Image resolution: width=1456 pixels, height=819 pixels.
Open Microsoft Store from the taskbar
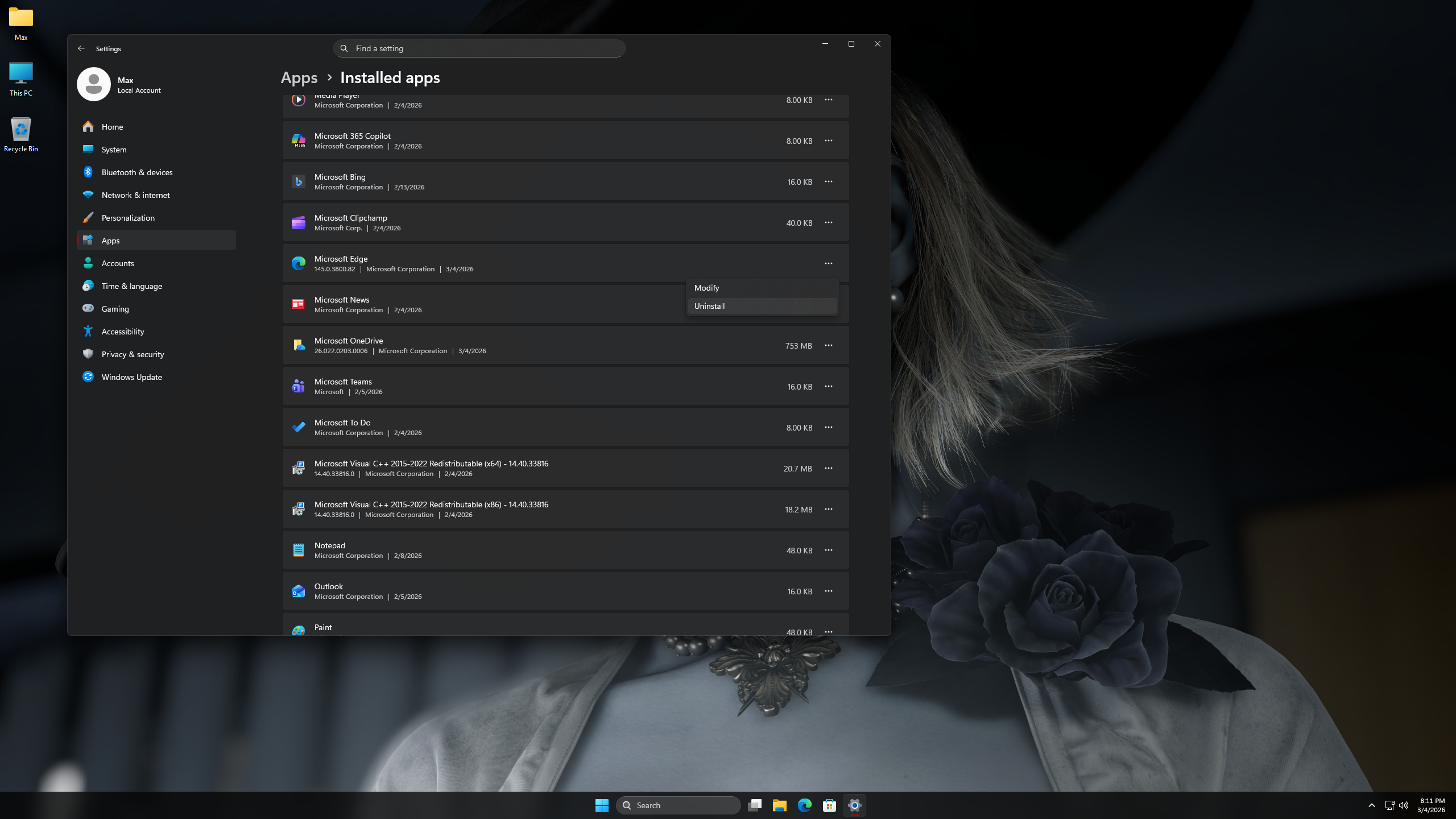(830, 805)
